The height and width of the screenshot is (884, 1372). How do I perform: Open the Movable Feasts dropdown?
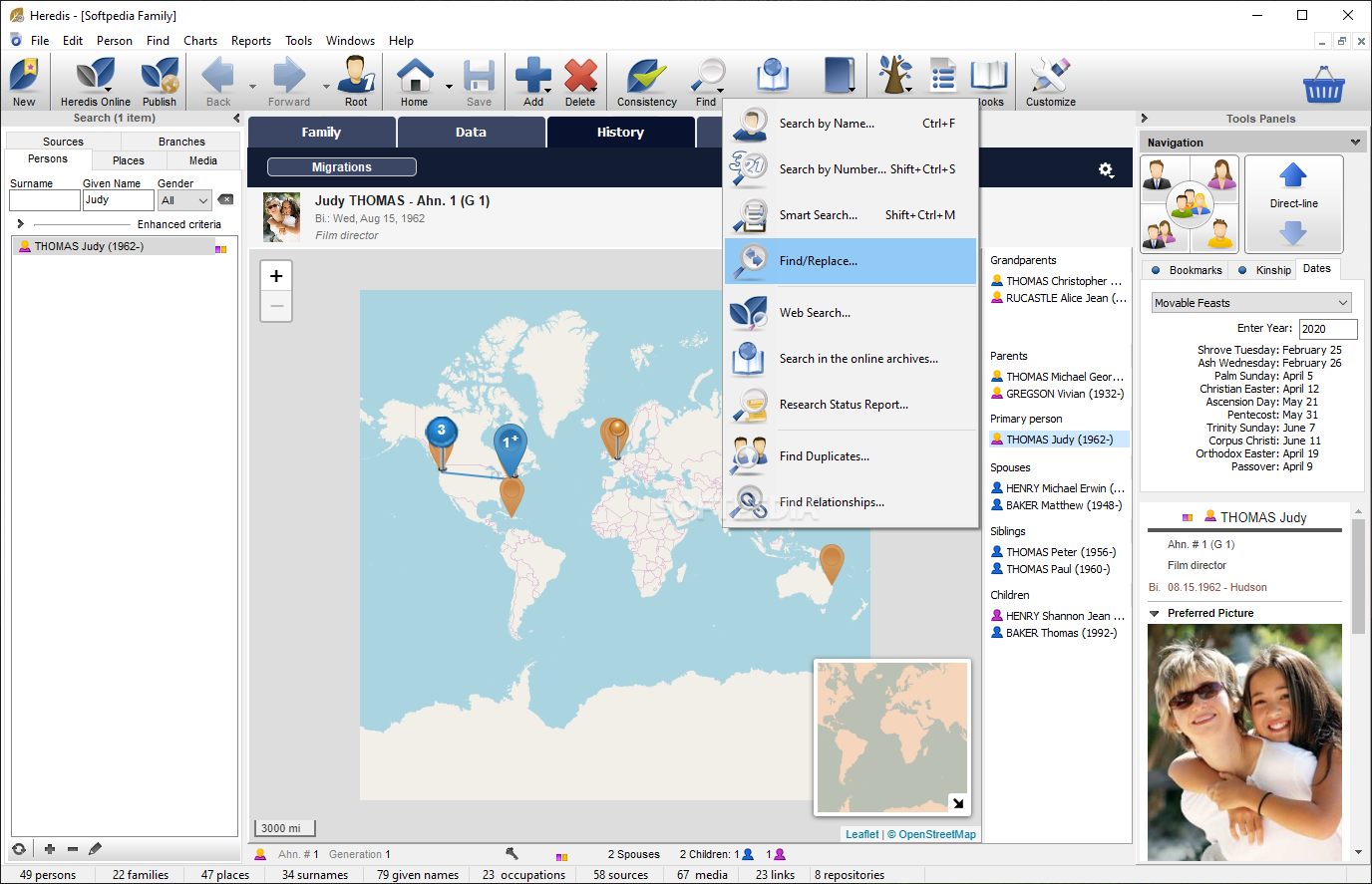pos(1251,303)
